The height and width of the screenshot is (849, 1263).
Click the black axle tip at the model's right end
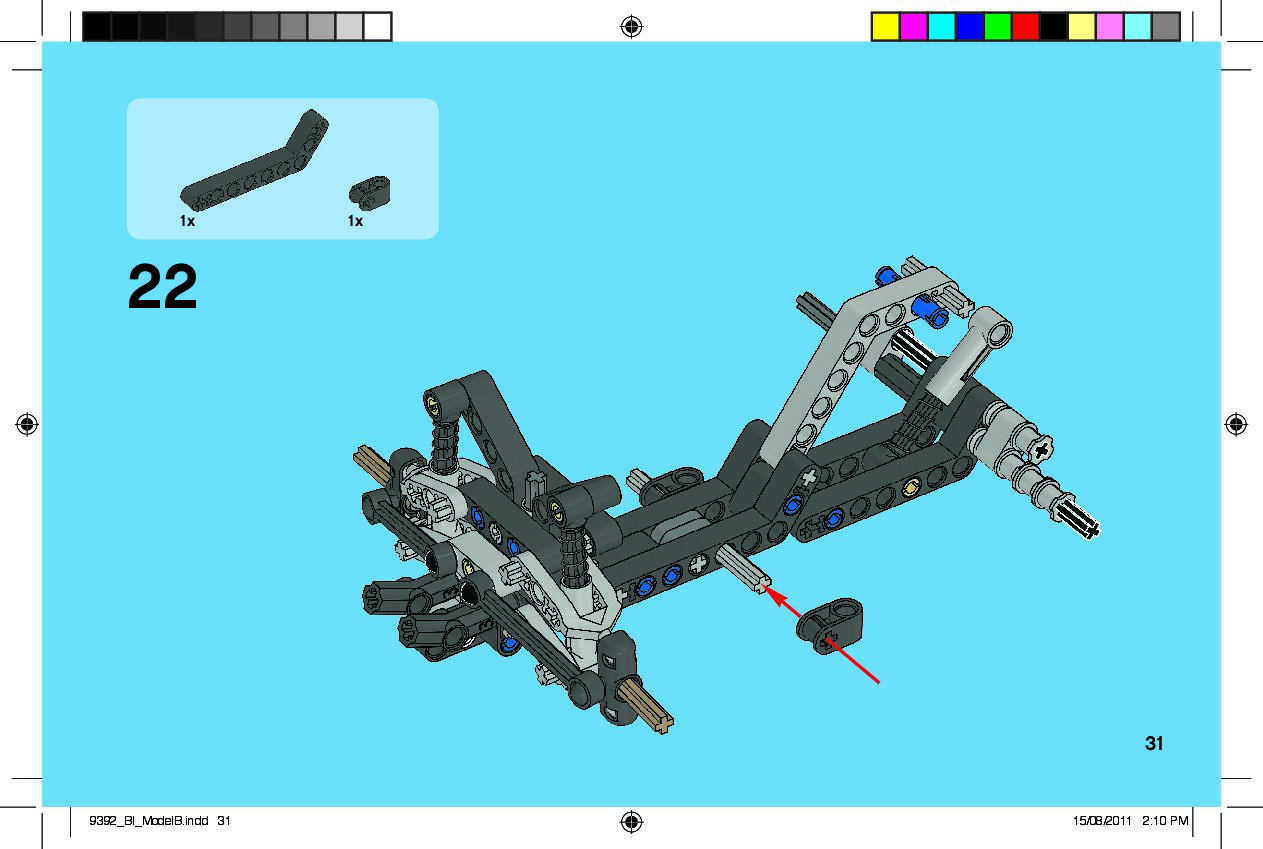[1084, 524]
